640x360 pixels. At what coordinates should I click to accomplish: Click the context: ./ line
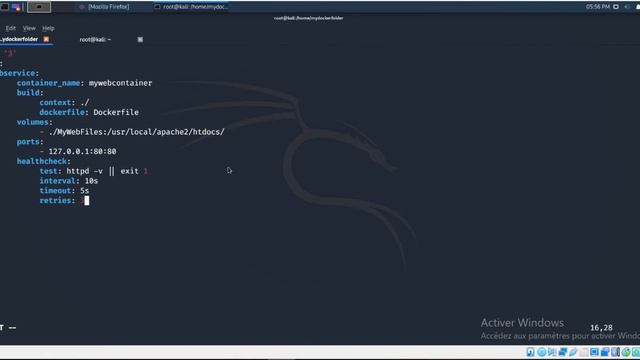tap(64, 102)
